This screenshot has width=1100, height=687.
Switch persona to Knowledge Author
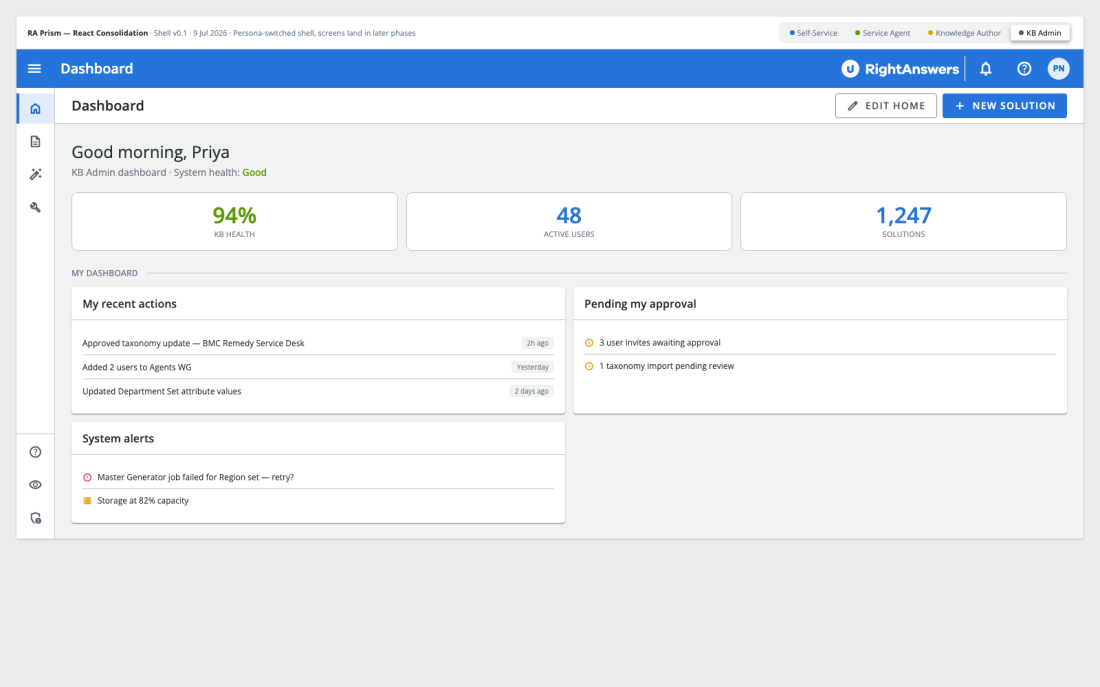tap(964, 33)
